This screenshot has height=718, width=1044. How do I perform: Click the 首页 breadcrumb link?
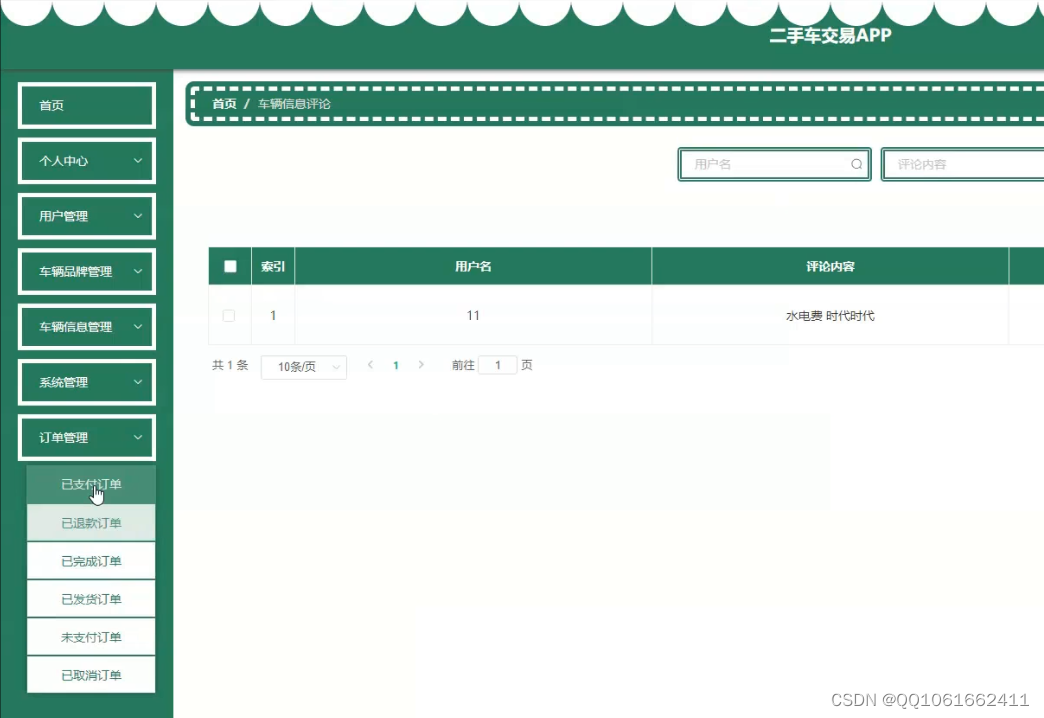click(x=224, y=101)
